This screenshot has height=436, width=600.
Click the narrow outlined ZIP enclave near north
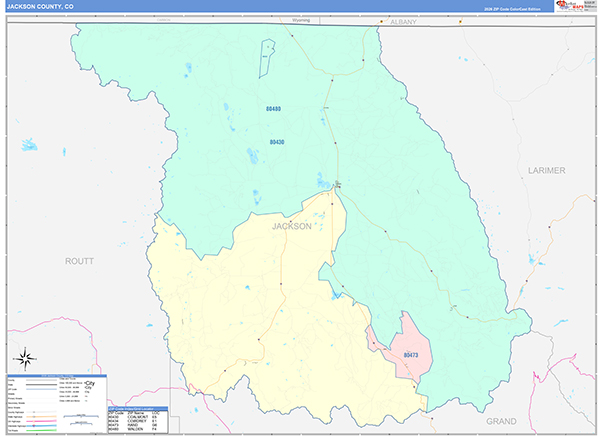[267, 58]
